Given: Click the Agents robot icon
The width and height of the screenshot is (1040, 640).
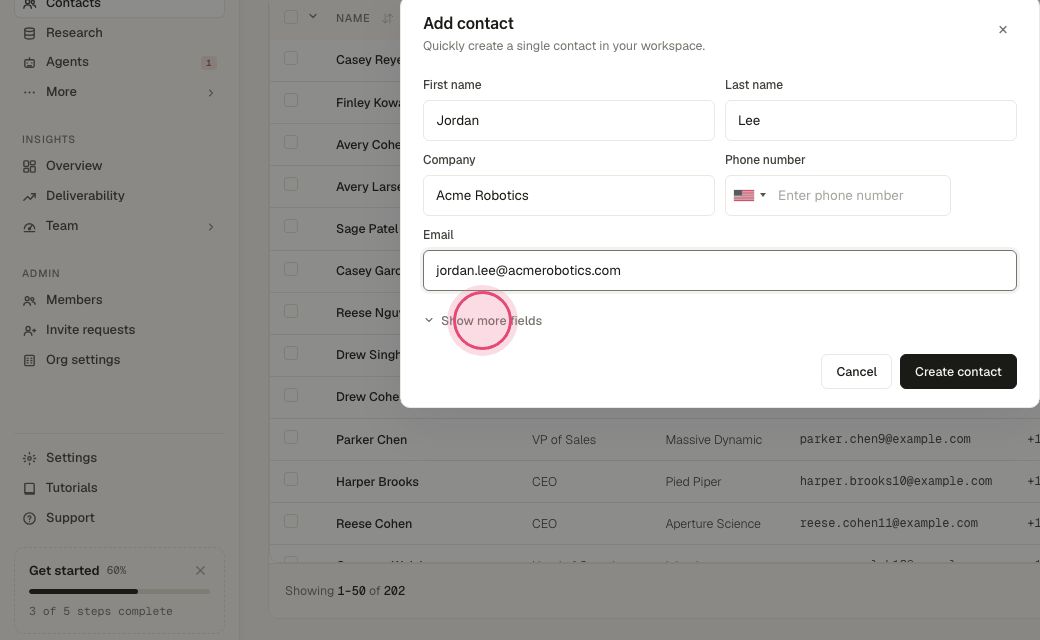Looking at the screenshot, I should [x=29, y=62].
